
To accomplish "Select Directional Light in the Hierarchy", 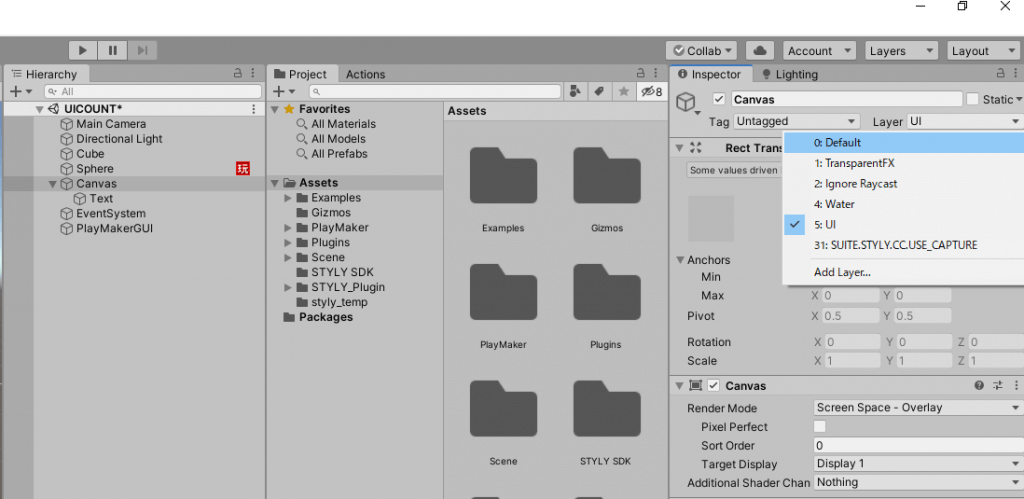I will coord(119,139).
